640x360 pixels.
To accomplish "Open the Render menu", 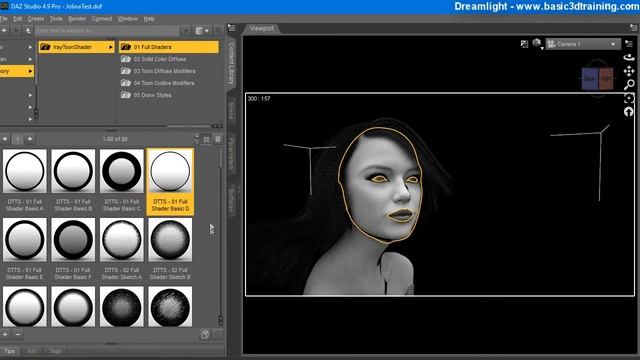I will tap(77, 19).
